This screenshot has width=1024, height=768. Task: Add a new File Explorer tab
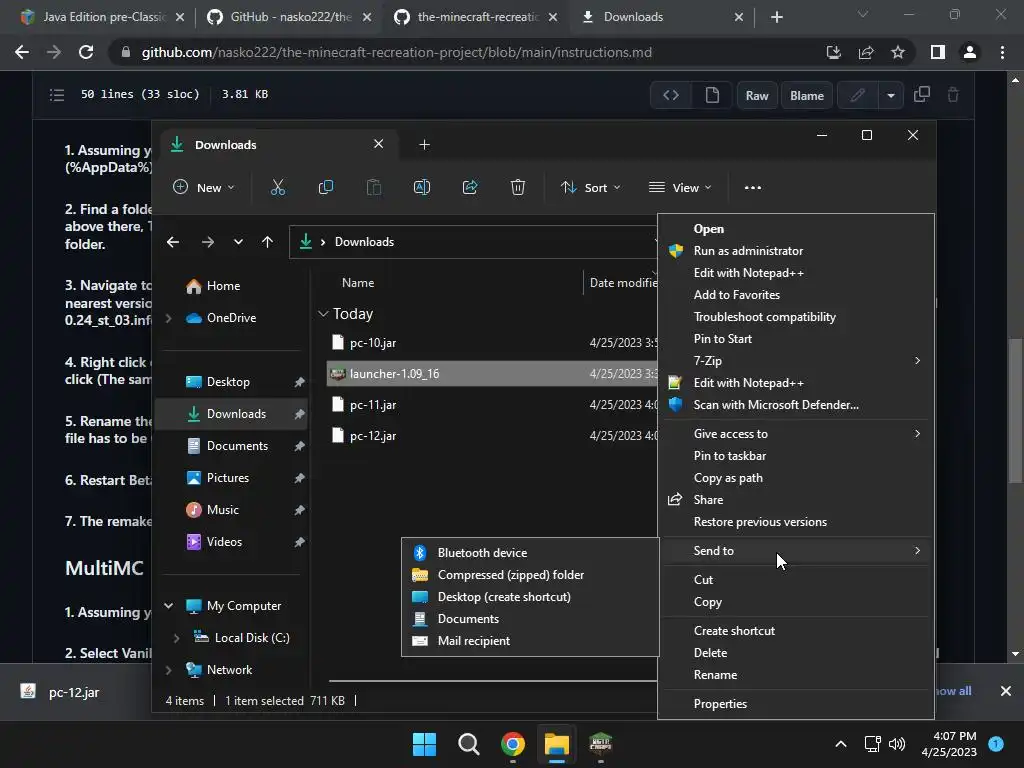click(x=424, y=144)
